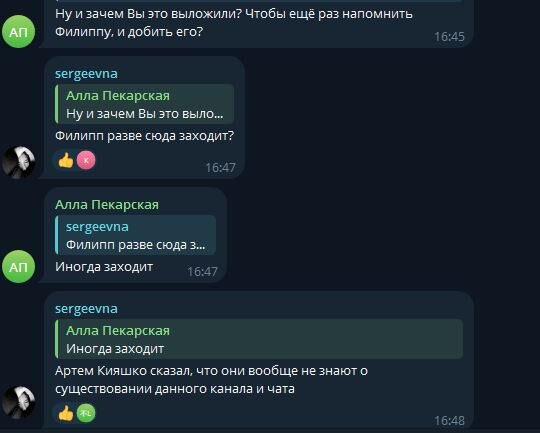Click message text "Артем Кияшко сказал..."
The height and width of the screenshot is (433, 540).
[211, 380]
